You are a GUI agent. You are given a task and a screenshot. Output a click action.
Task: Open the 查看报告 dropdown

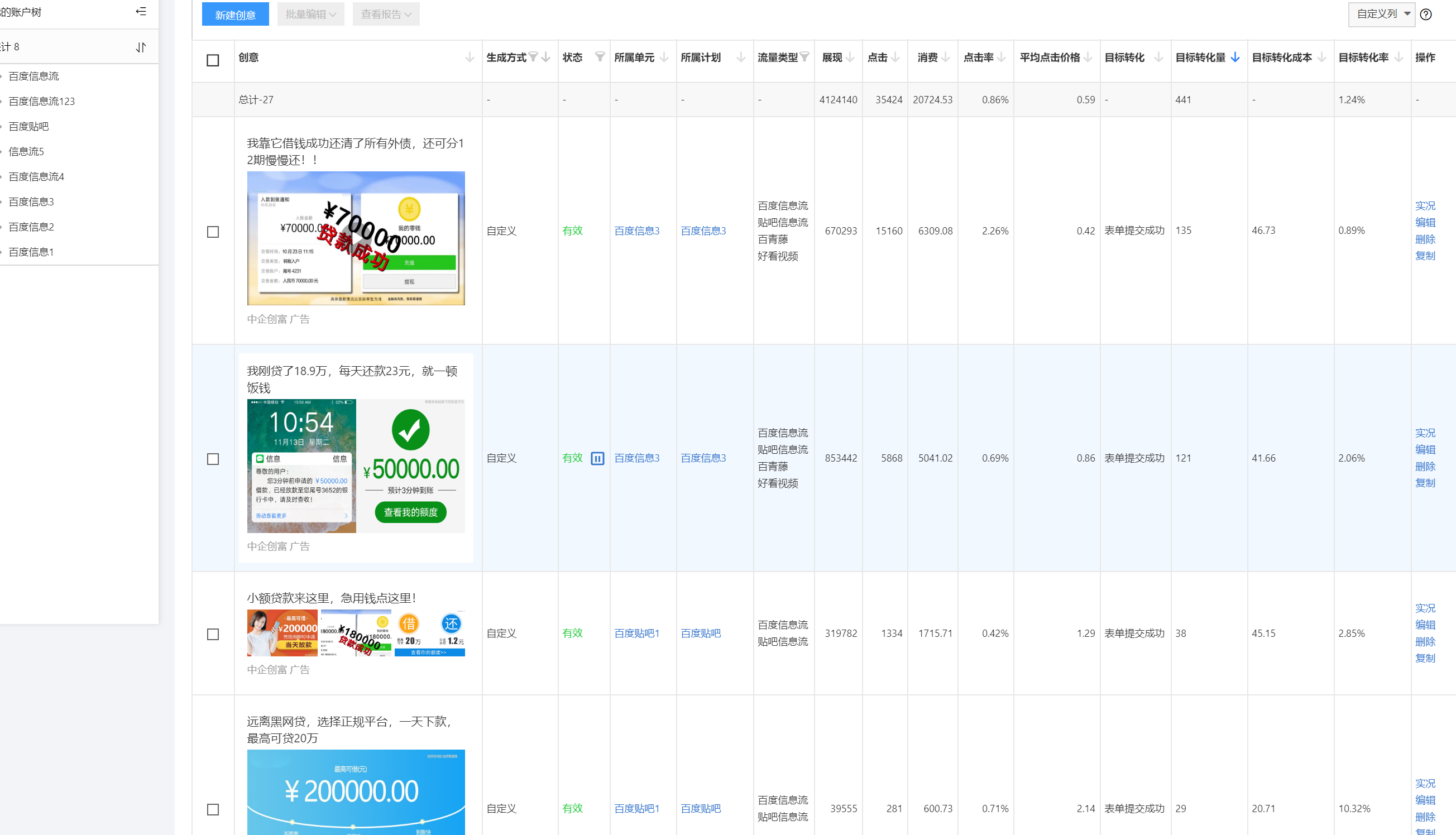pyautogui.click(x=386, y=15)
